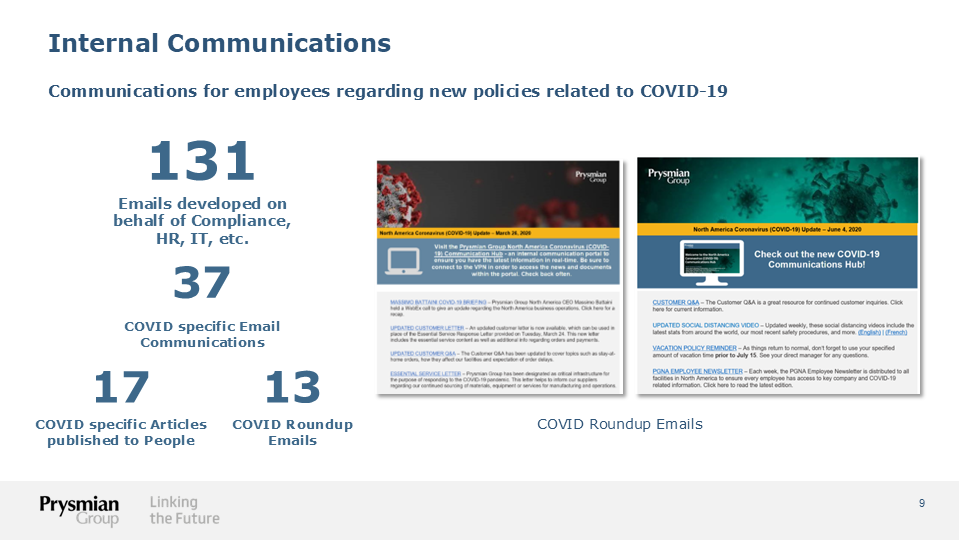Open 'Updated Social Distancing Video' link
The width and height of the screenshot is (960, 540).
[705, 325]
